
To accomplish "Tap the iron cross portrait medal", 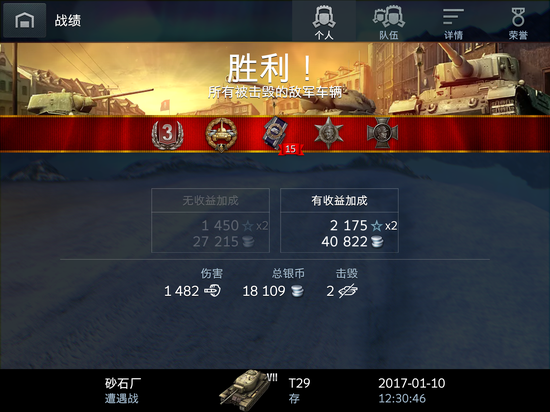I will [x=382, y=133].
